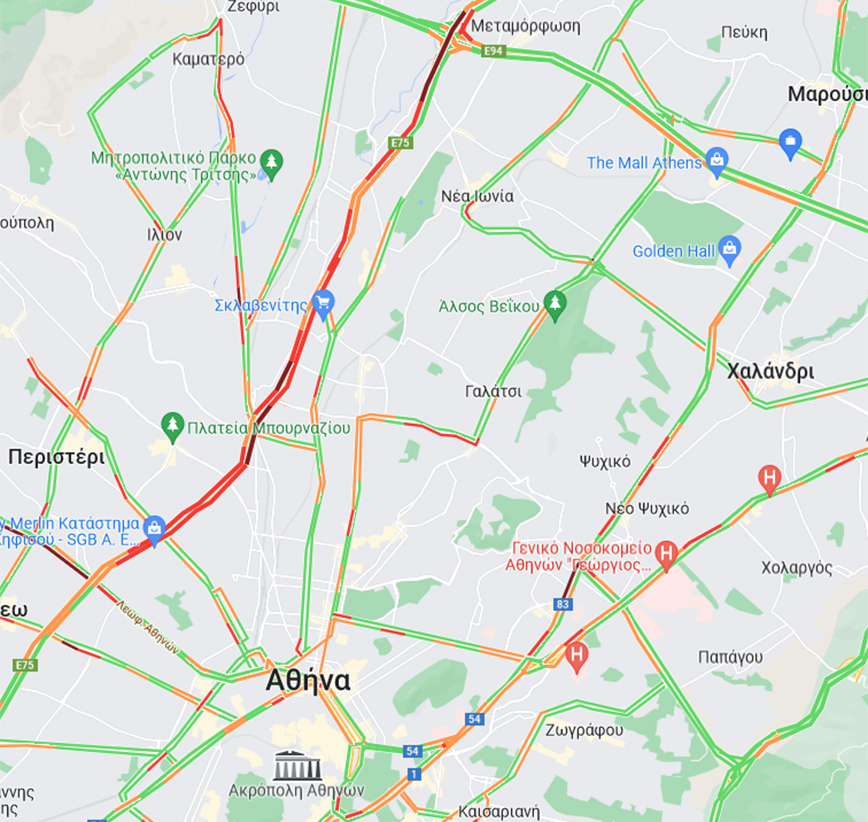Screen dimensions: 868x822
Task: Click the Γαλάτσι neighborhood label
Action: pyautogui.click(x=493, y=391)
